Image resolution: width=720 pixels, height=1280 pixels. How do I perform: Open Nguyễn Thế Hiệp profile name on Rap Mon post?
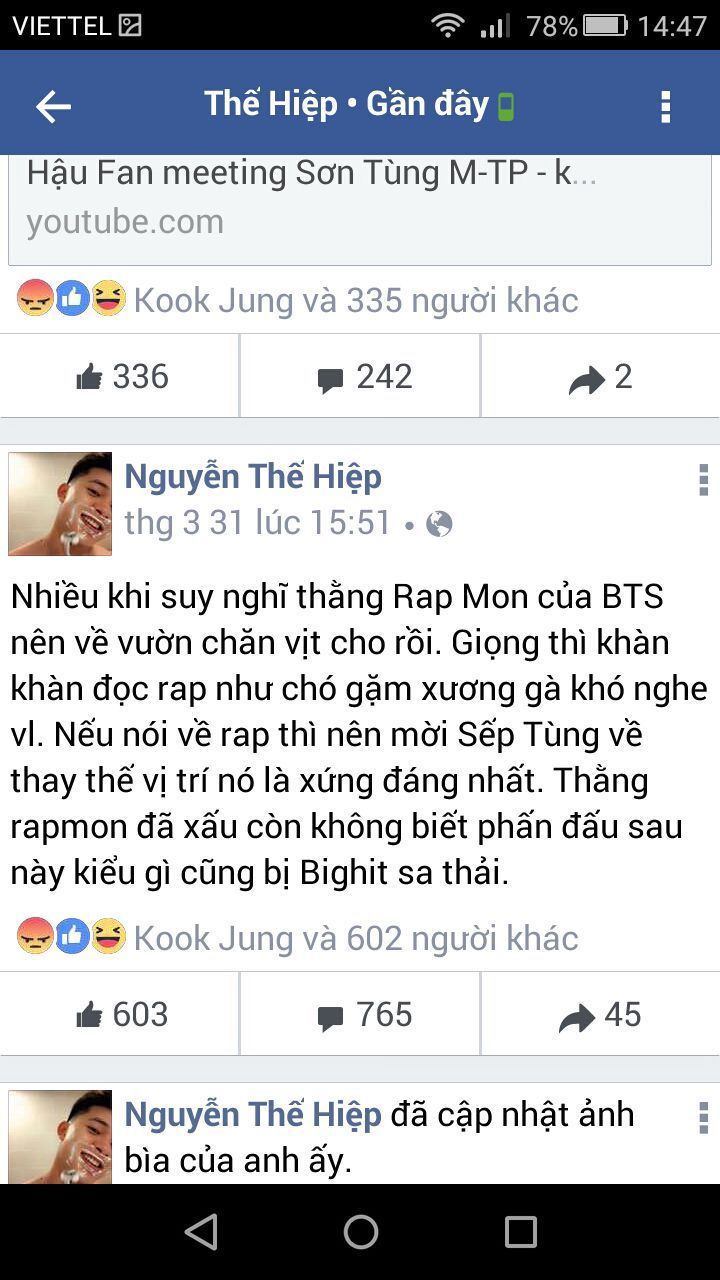coord(253,477)
